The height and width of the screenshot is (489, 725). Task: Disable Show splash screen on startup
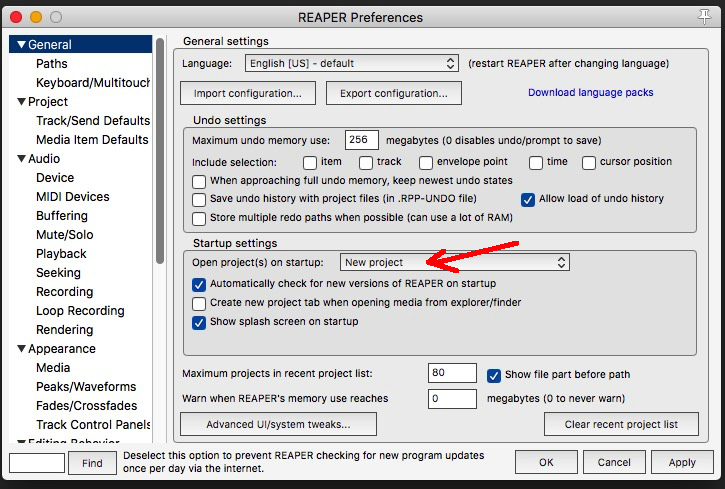[199, 323]
